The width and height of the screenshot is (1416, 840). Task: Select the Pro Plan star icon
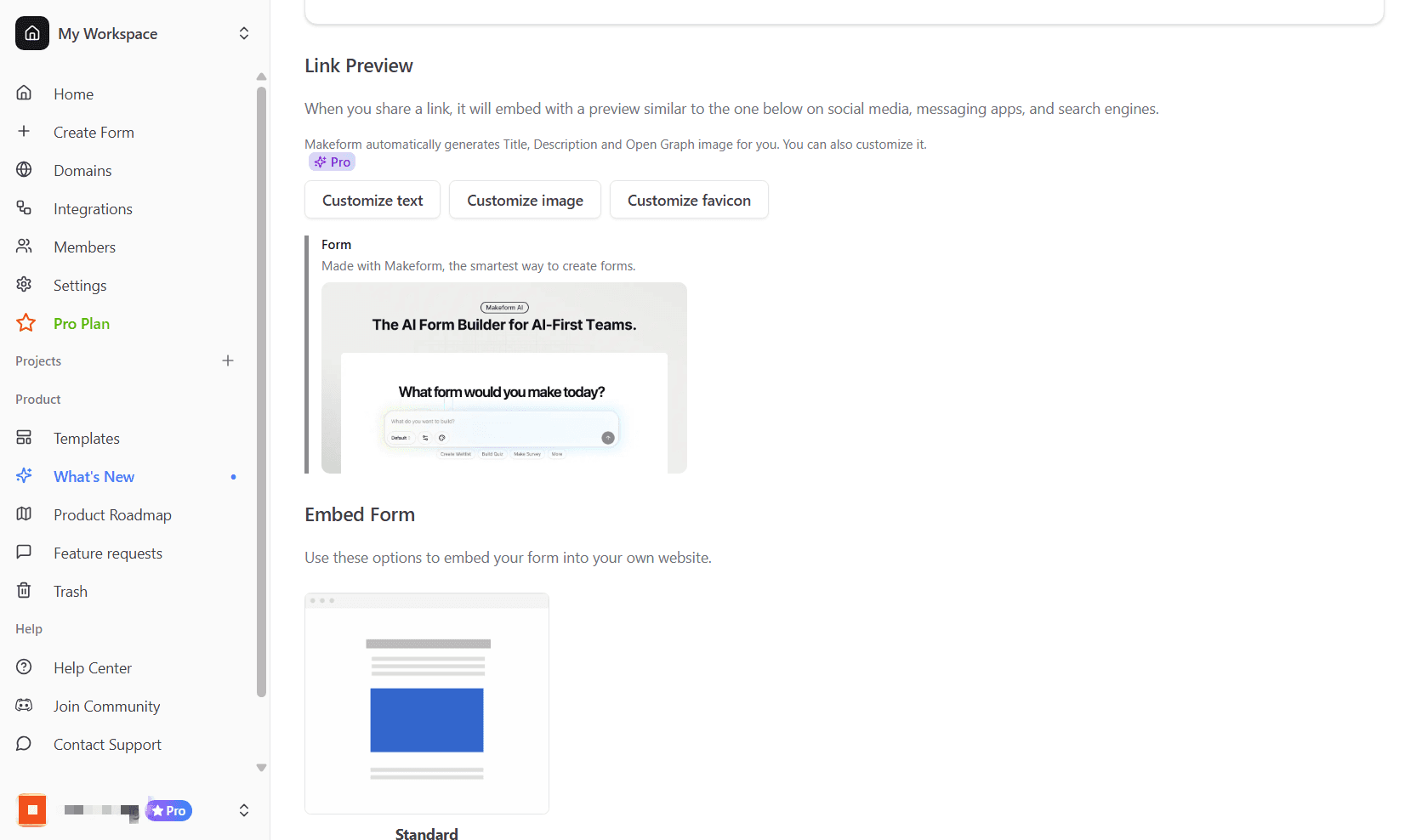pos(25,323)
